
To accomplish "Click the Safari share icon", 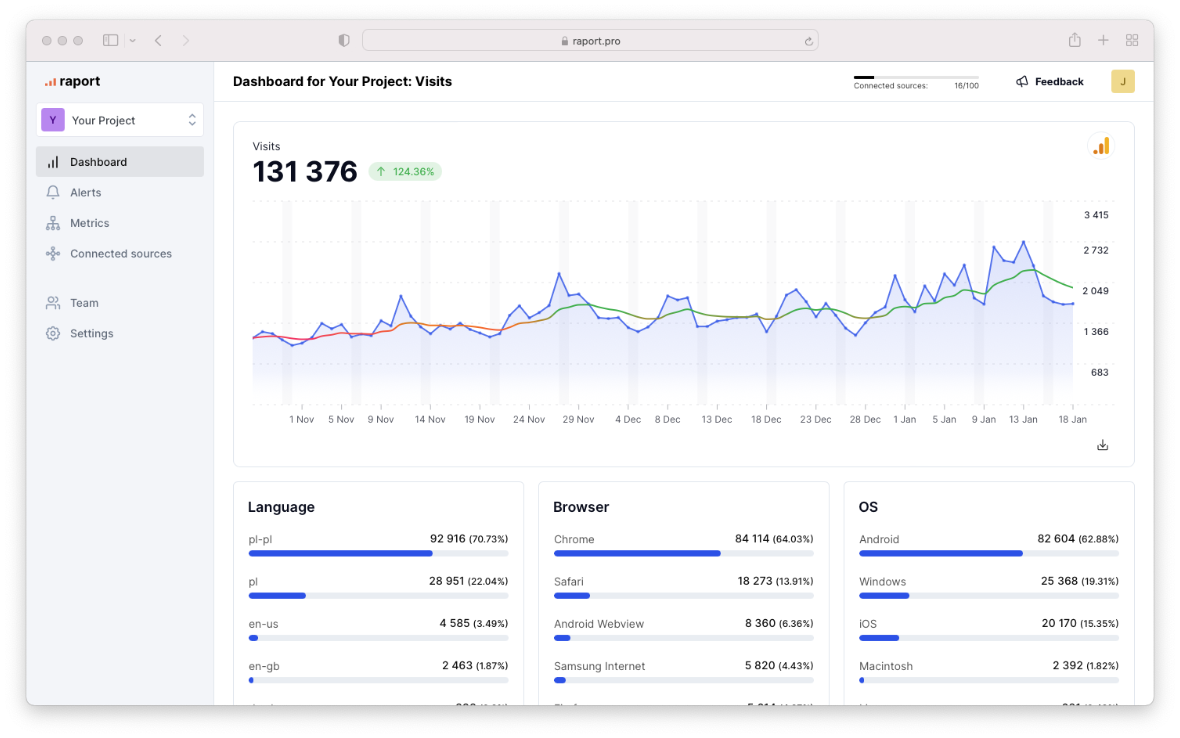I will pos(1074,40).
